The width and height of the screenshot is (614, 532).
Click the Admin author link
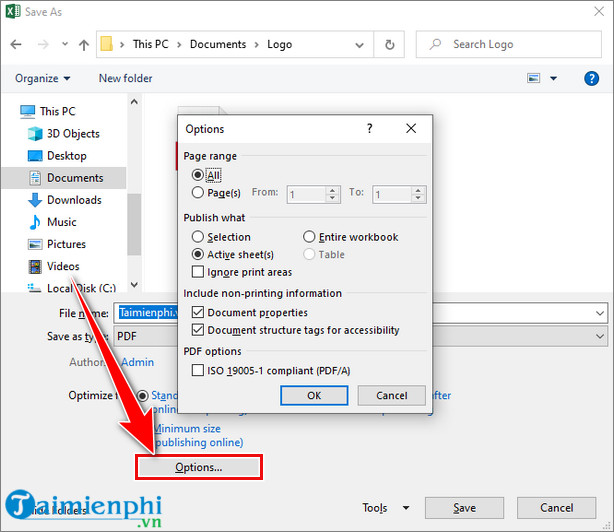[137, 362]
